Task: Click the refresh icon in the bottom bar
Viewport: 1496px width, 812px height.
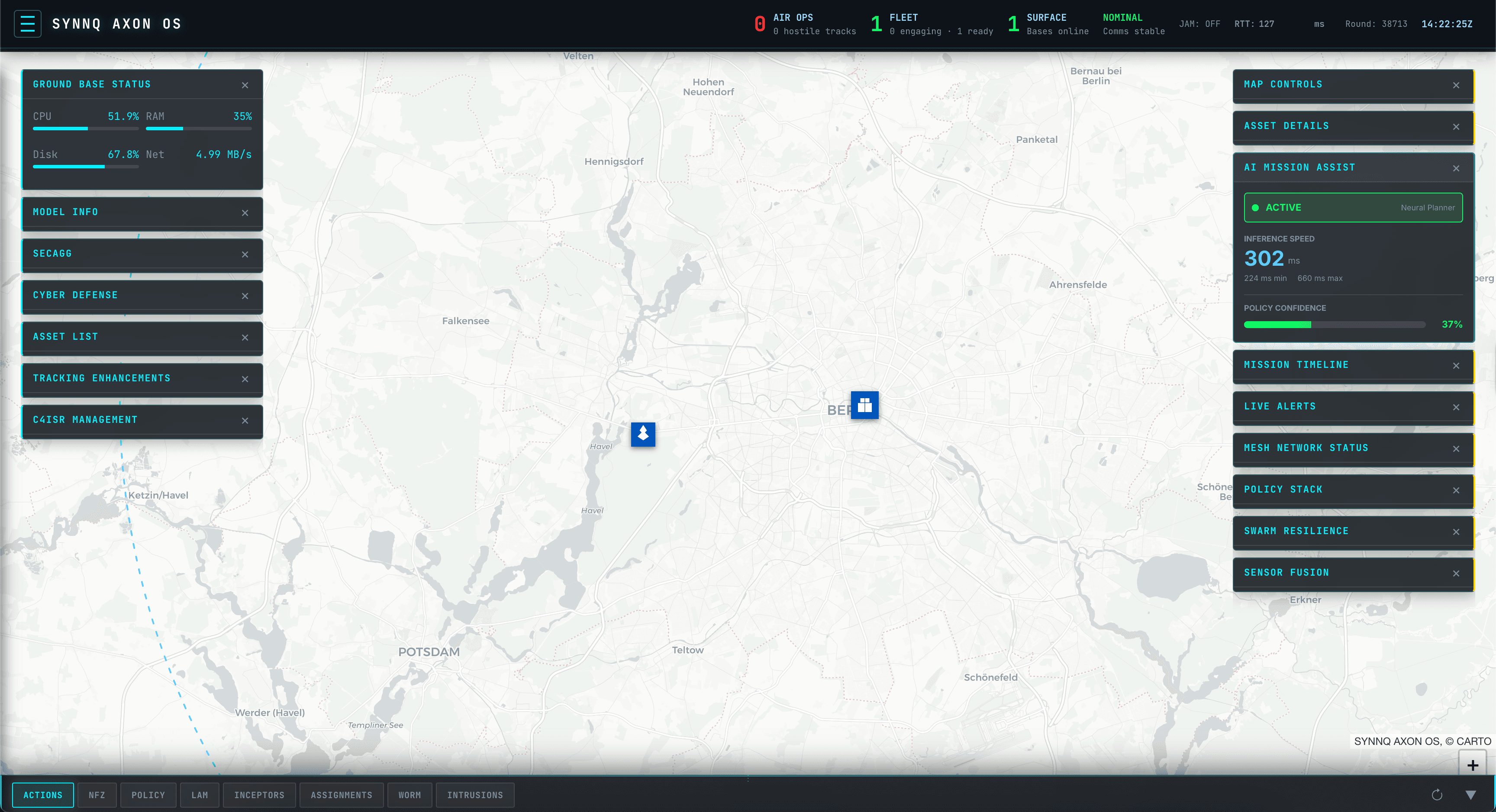Action: 1437,795
